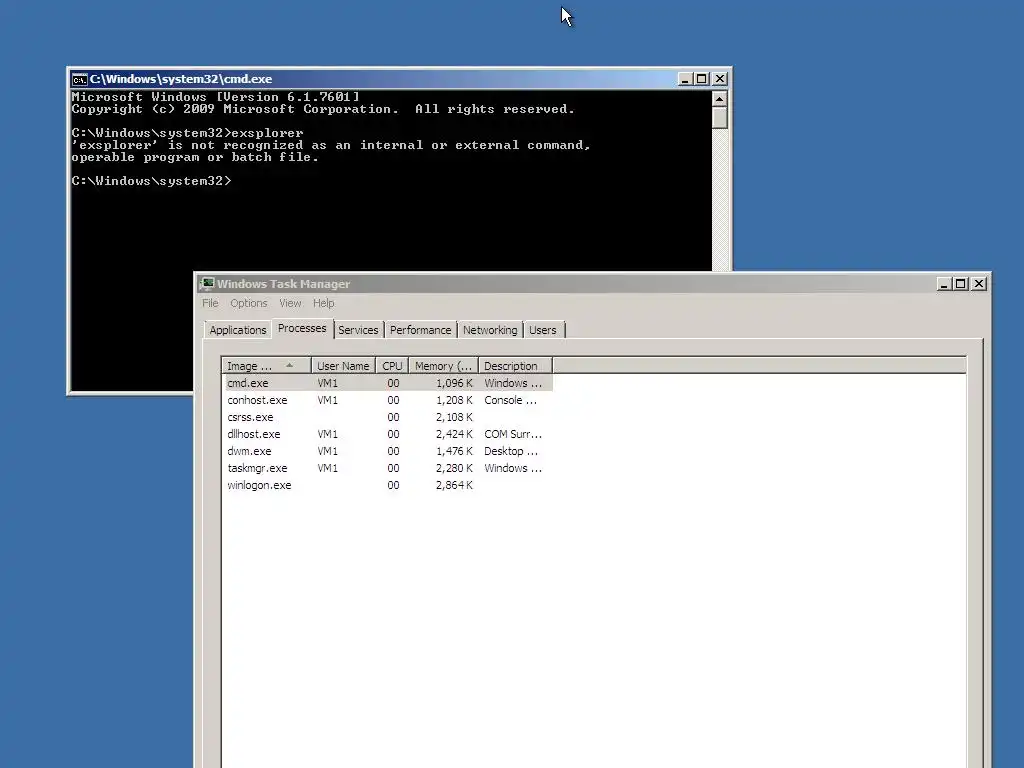1024x768 pixels.
Task: Open the File menu in Task Manager
Action: click(210, 303)
